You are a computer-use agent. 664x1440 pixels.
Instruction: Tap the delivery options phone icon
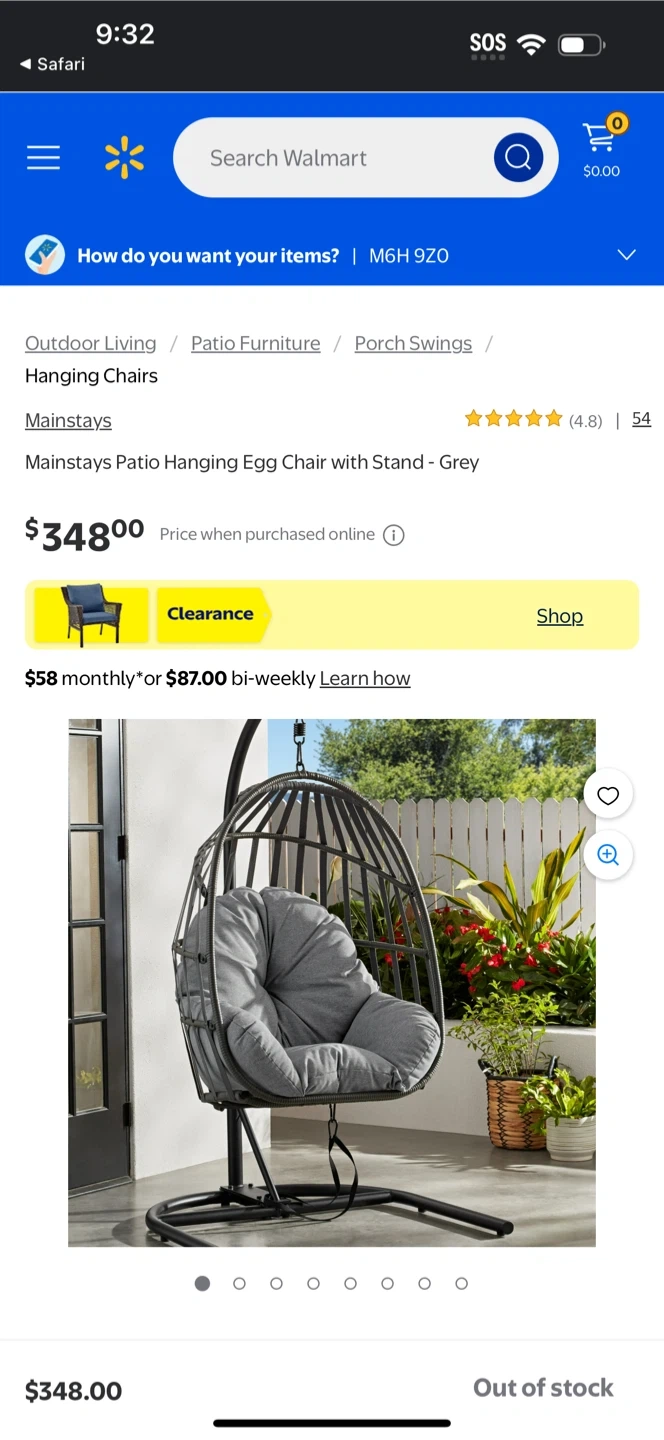(x=45, y=256)
